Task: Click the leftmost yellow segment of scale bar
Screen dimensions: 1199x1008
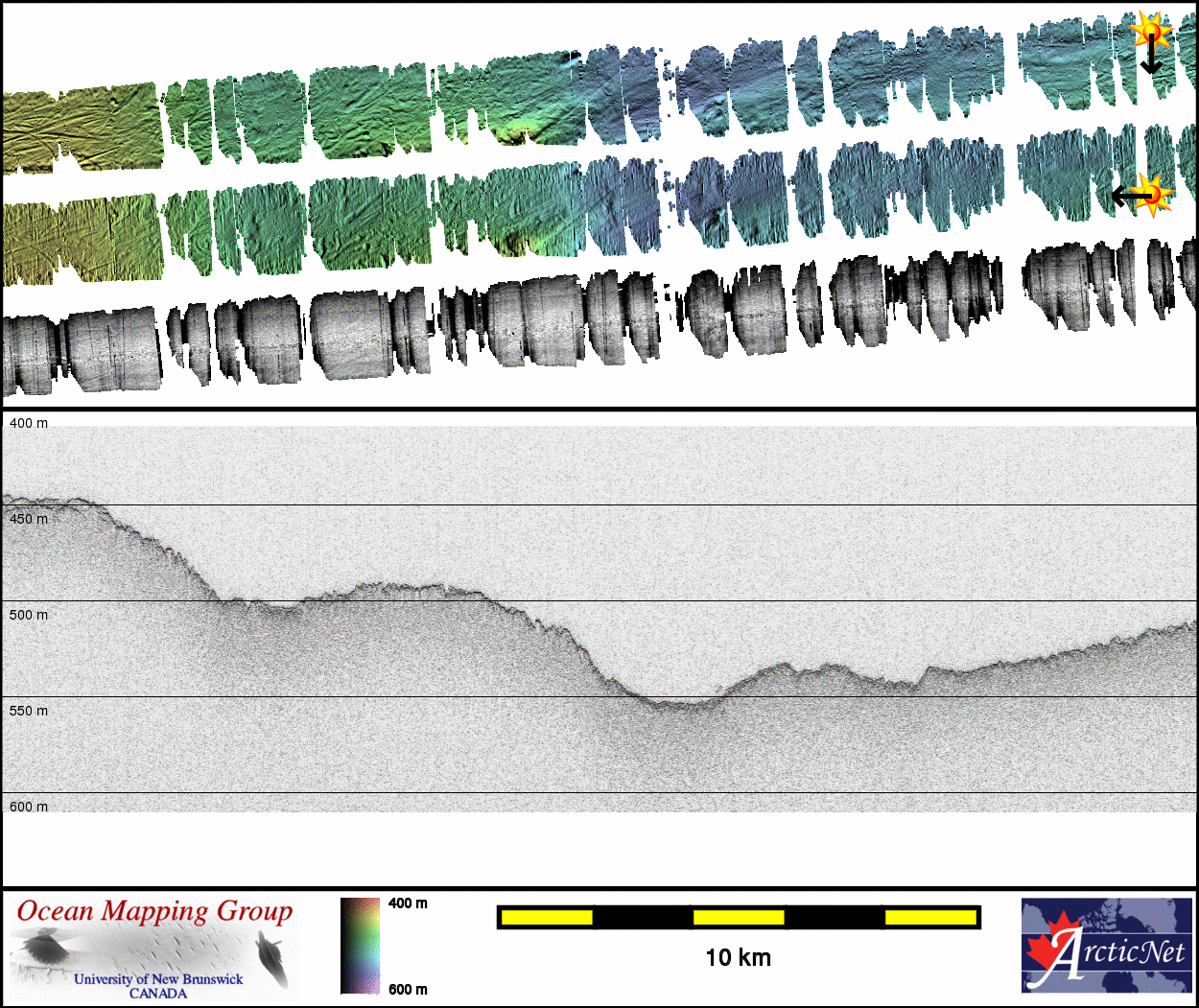Action: pyautogui.click(x=547, y=918)
